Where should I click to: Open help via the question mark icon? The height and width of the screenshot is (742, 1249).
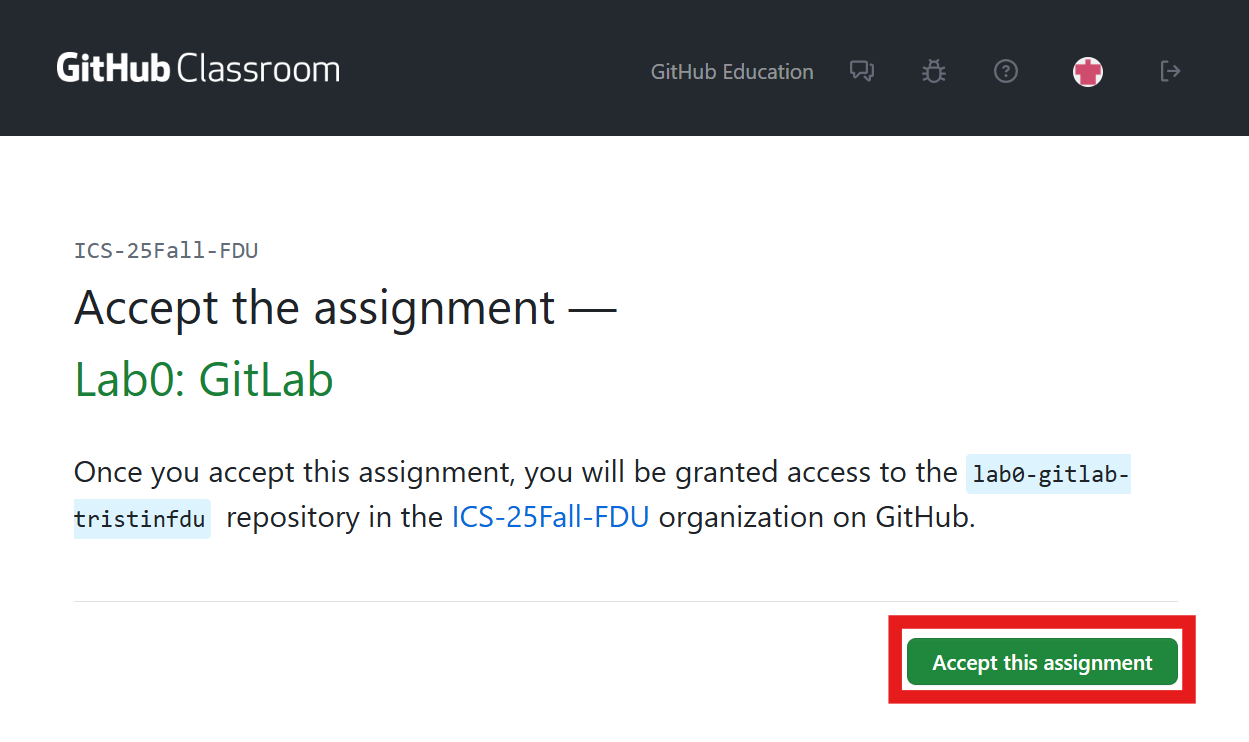(1005, 71)
